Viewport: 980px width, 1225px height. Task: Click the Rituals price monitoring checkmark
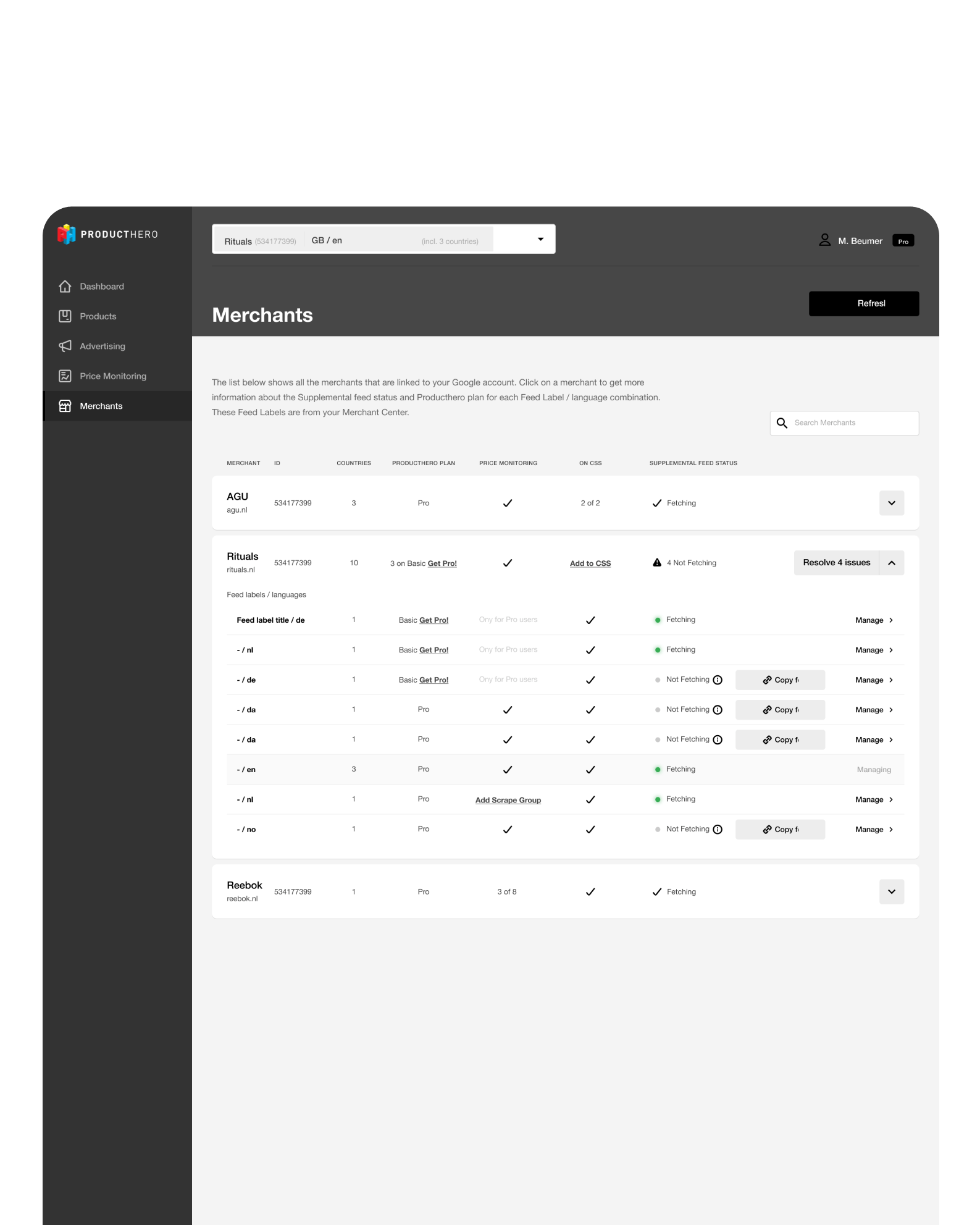(x=508, y=563)
